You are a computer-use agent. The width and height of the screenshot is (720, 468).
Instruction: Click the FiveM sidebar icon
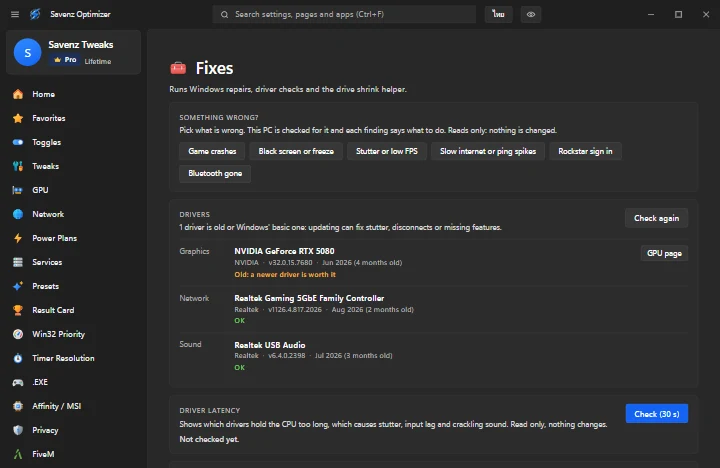point(18,454)
